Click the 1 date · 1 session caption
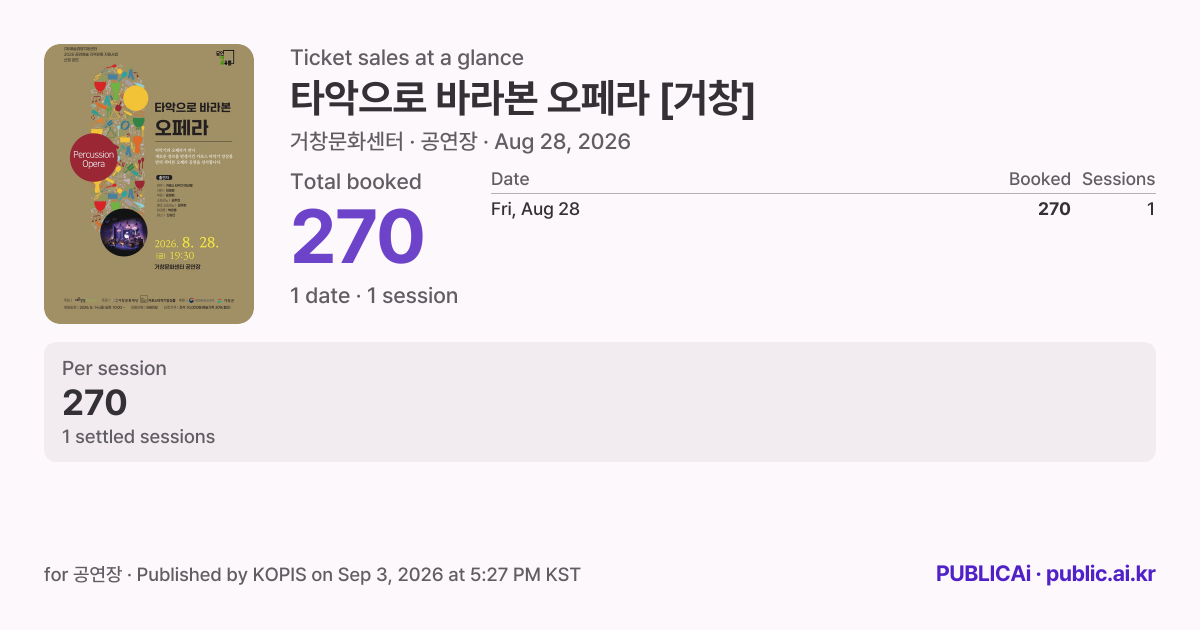 tap(374, 296)
